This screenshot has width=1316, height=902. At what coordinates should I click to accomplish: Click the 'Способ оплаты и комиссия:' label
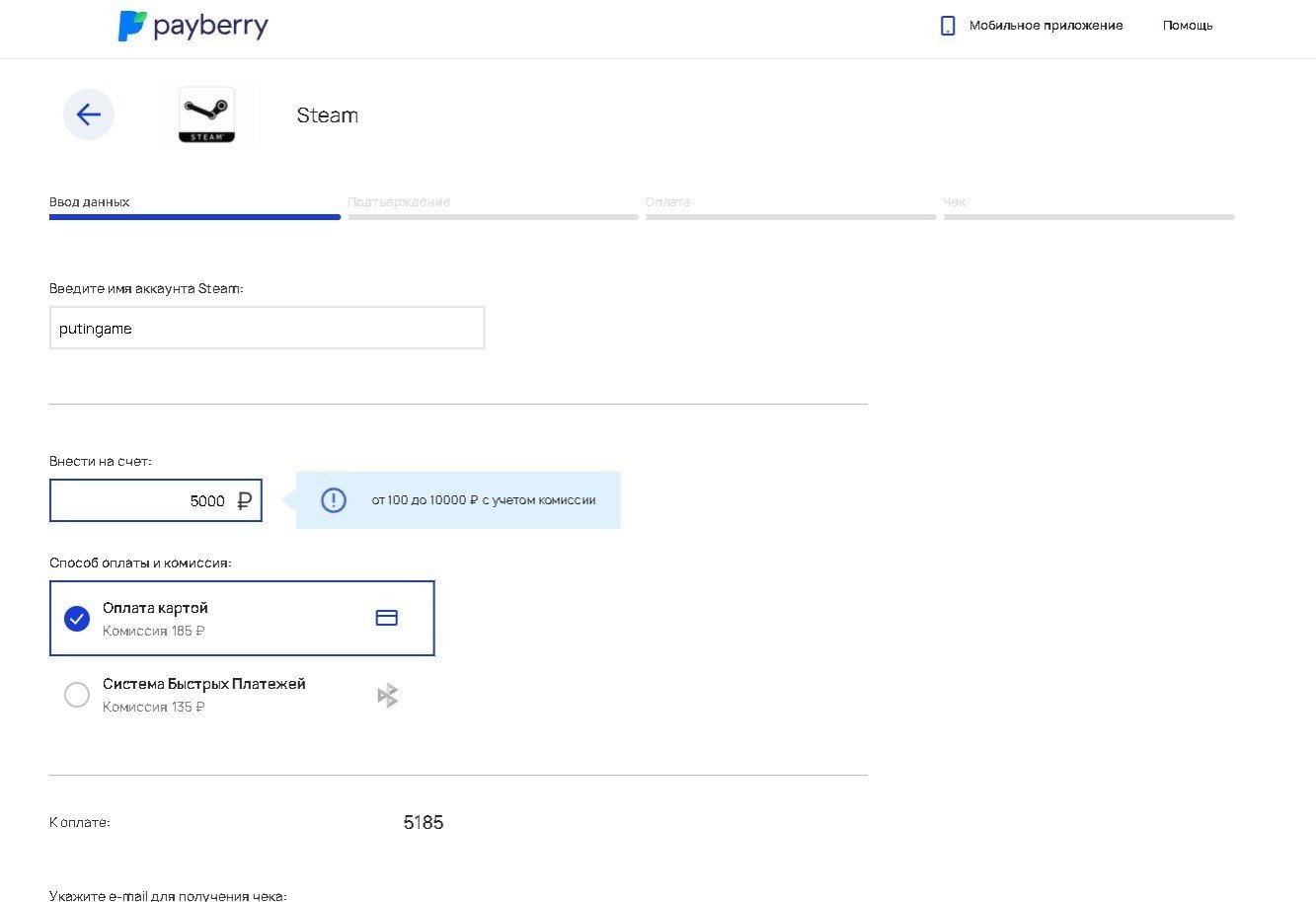point(140,563)
